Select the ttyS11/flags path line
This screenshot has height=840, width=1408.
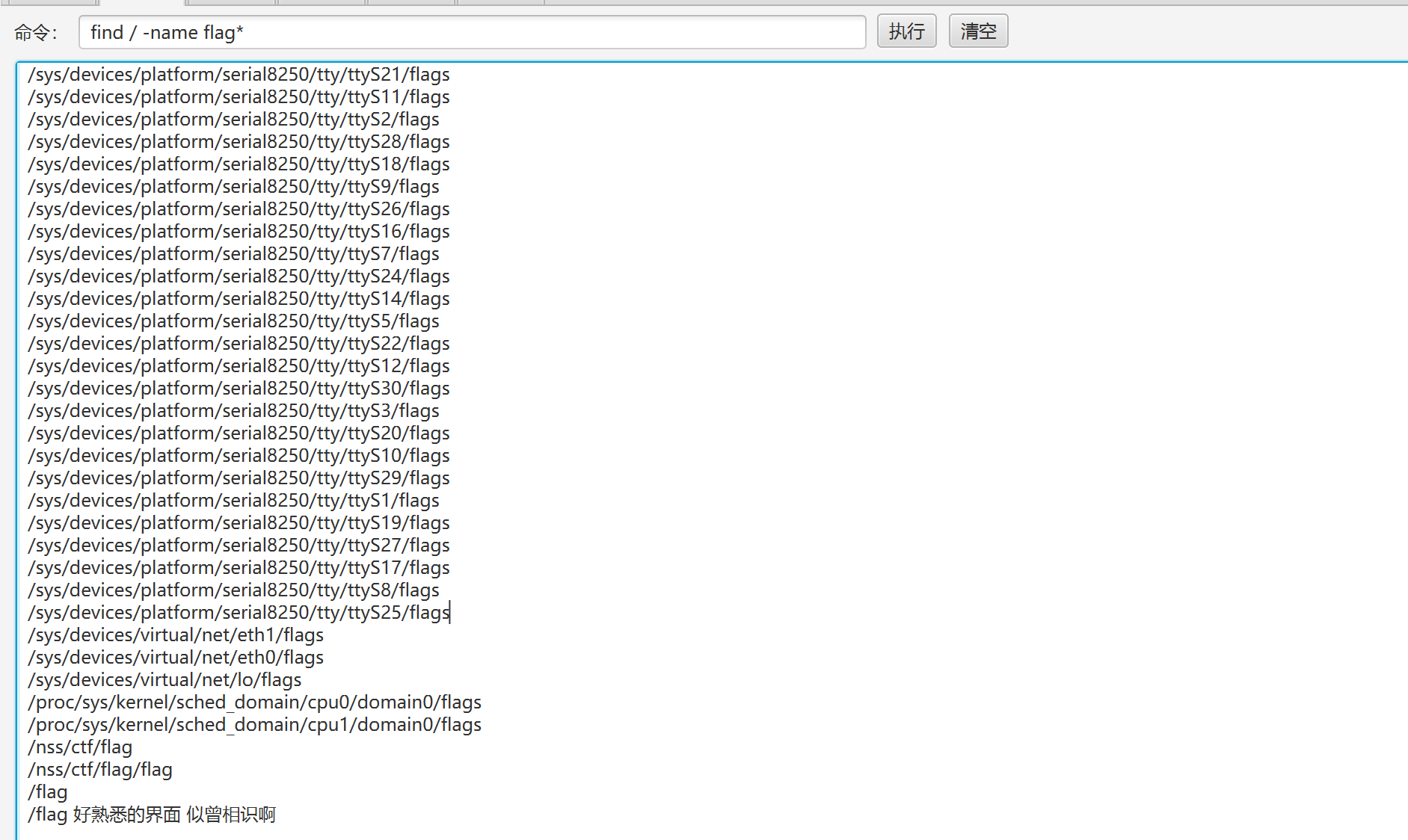click(239, 97)
